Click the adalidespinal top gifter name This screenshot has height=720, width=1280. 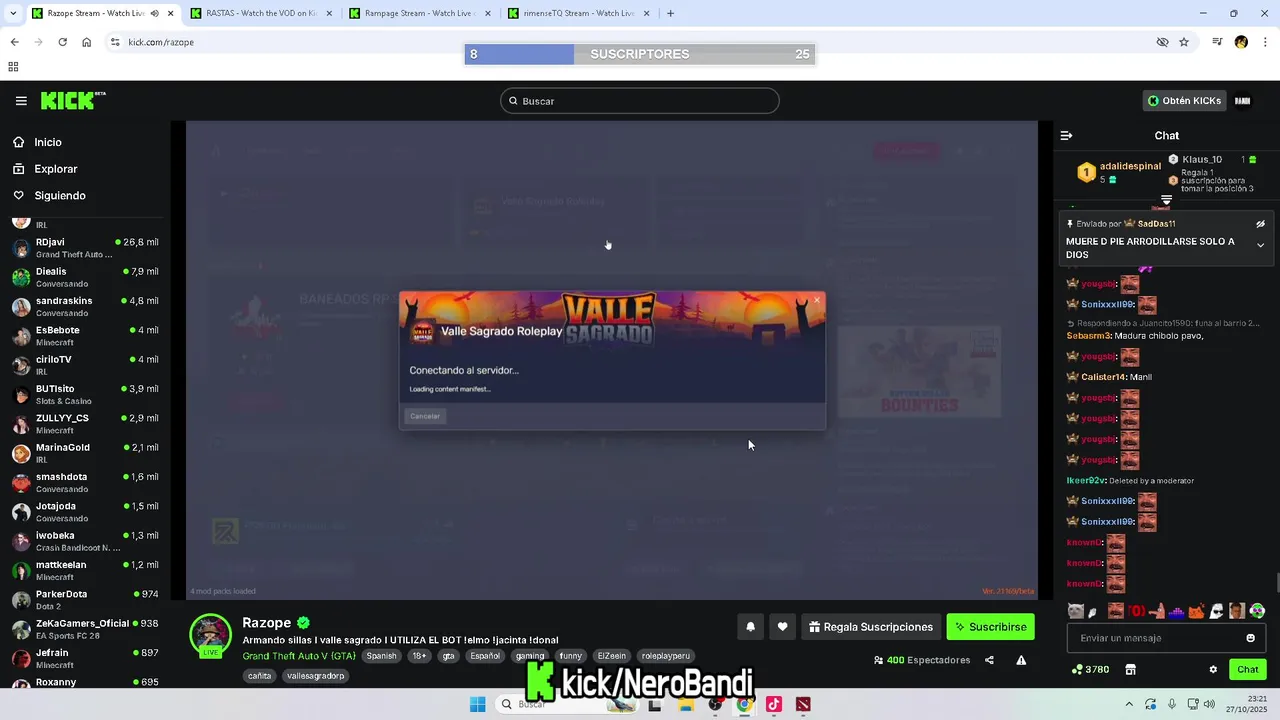coord(1130,166)
